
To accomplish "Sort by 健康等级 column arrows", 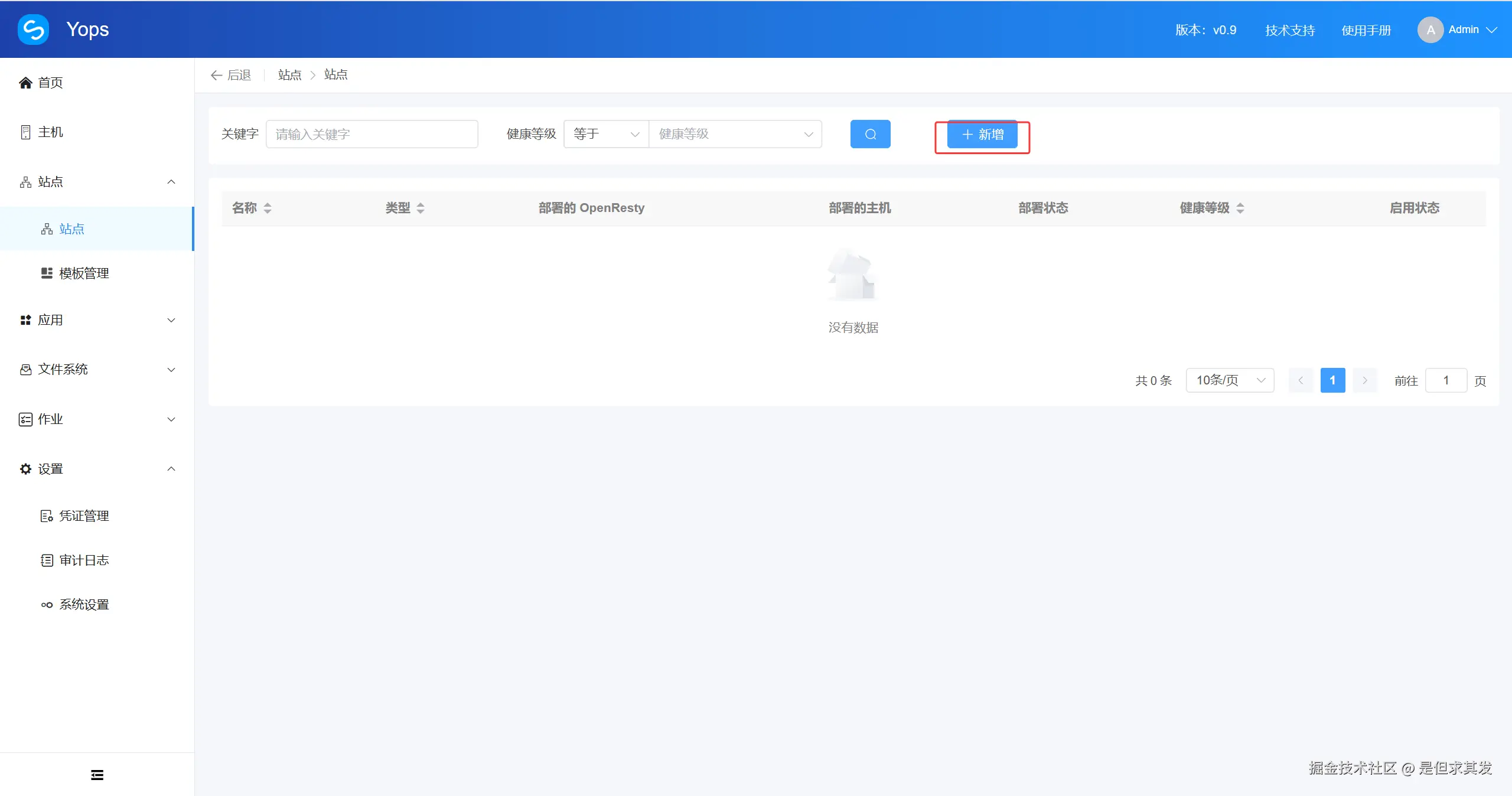I will click(x=1240, y=208).
